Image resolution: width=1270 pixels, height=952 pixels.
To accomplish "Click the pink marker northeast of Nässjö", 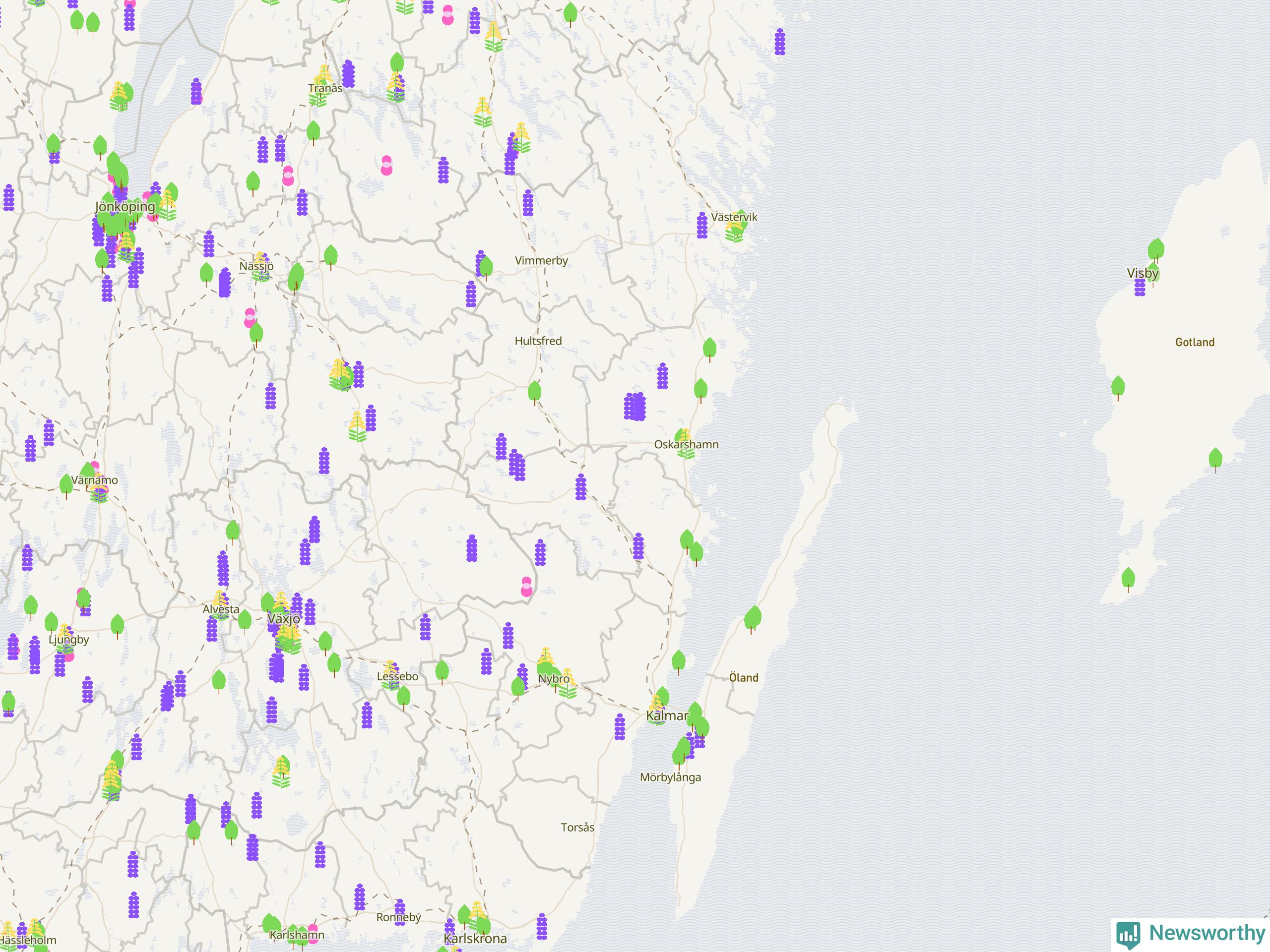I will click(x=288, y=176).
